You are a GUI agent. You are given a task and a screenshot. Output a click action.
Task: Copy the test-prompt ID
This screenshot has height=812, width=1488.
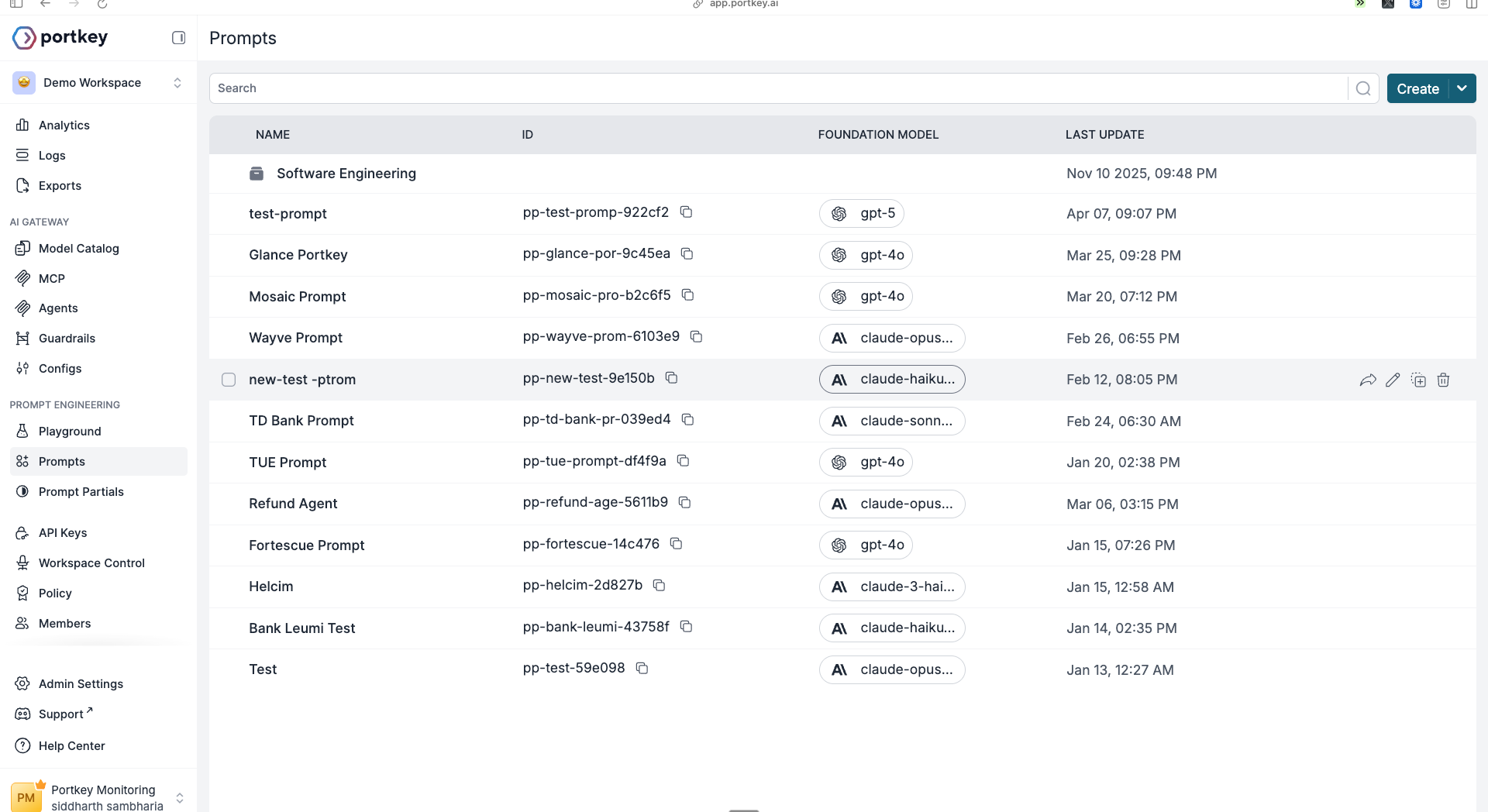click(686, 212)
